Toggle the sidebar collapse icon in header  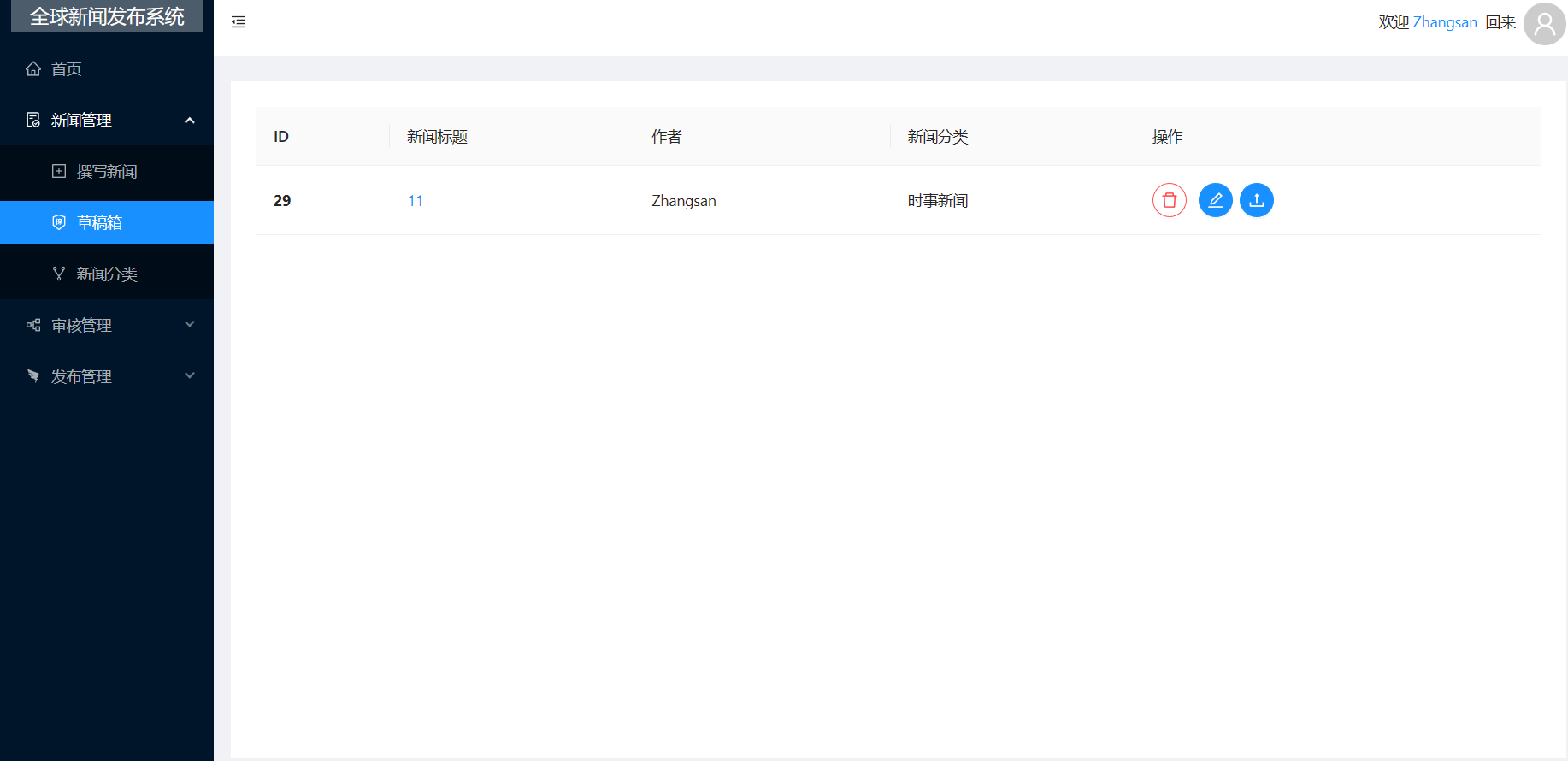tap(239, 22)
